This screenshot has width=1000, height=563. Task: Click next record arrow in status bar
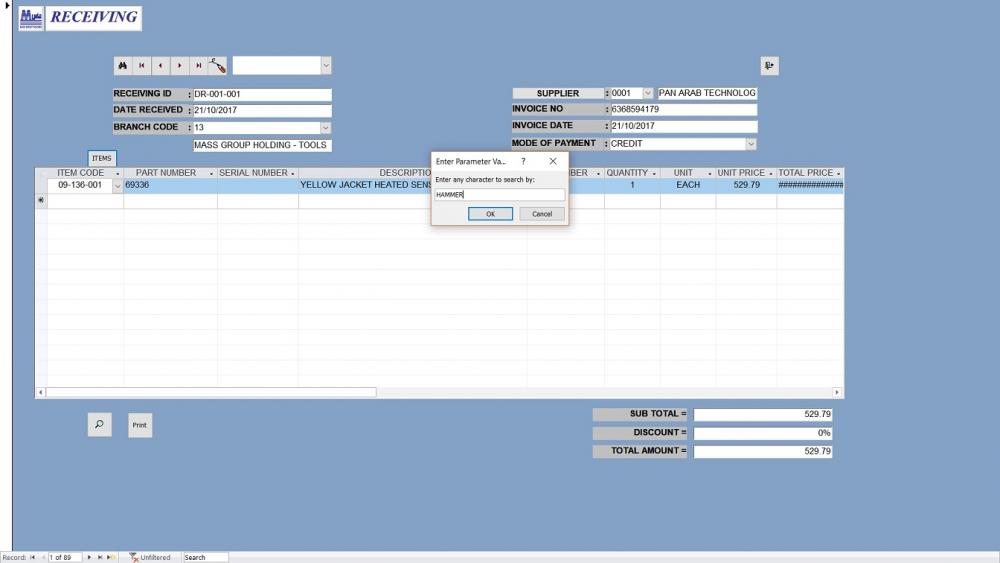coord(89,557)
